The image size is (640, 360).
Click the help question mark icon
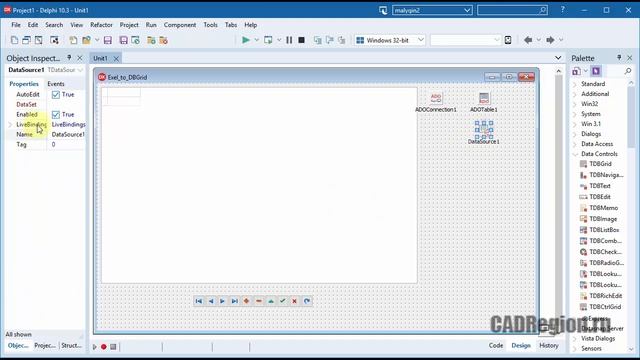tap(562, 10)
